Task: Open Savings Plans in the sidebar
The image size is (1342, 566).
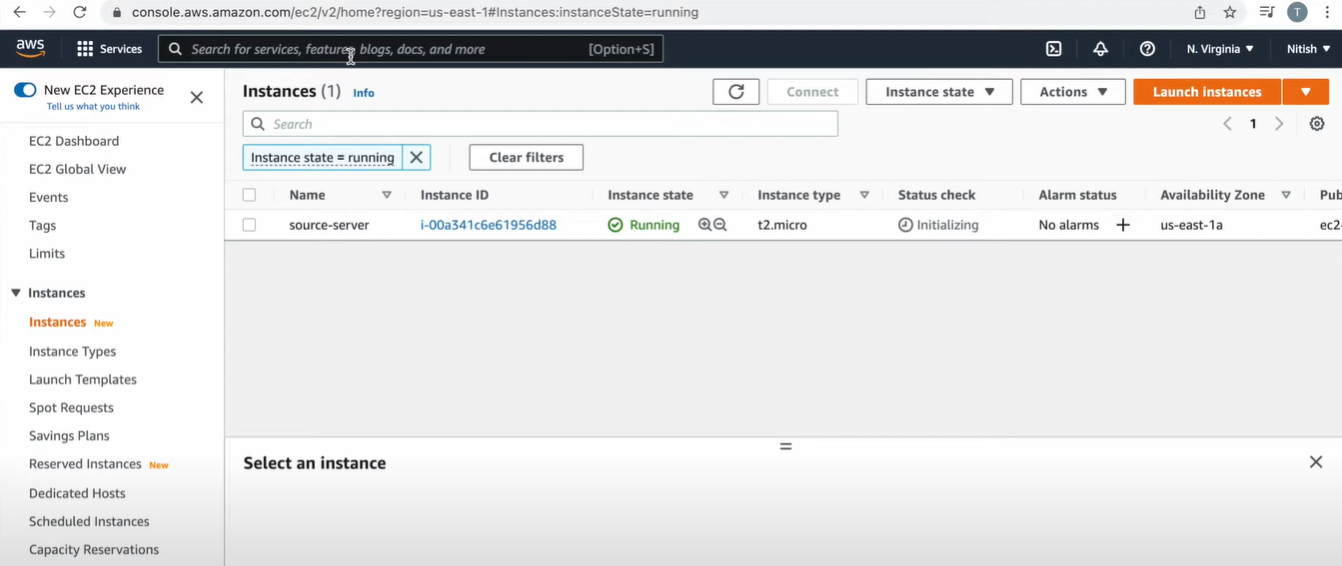Action: [x=69, y=435]
